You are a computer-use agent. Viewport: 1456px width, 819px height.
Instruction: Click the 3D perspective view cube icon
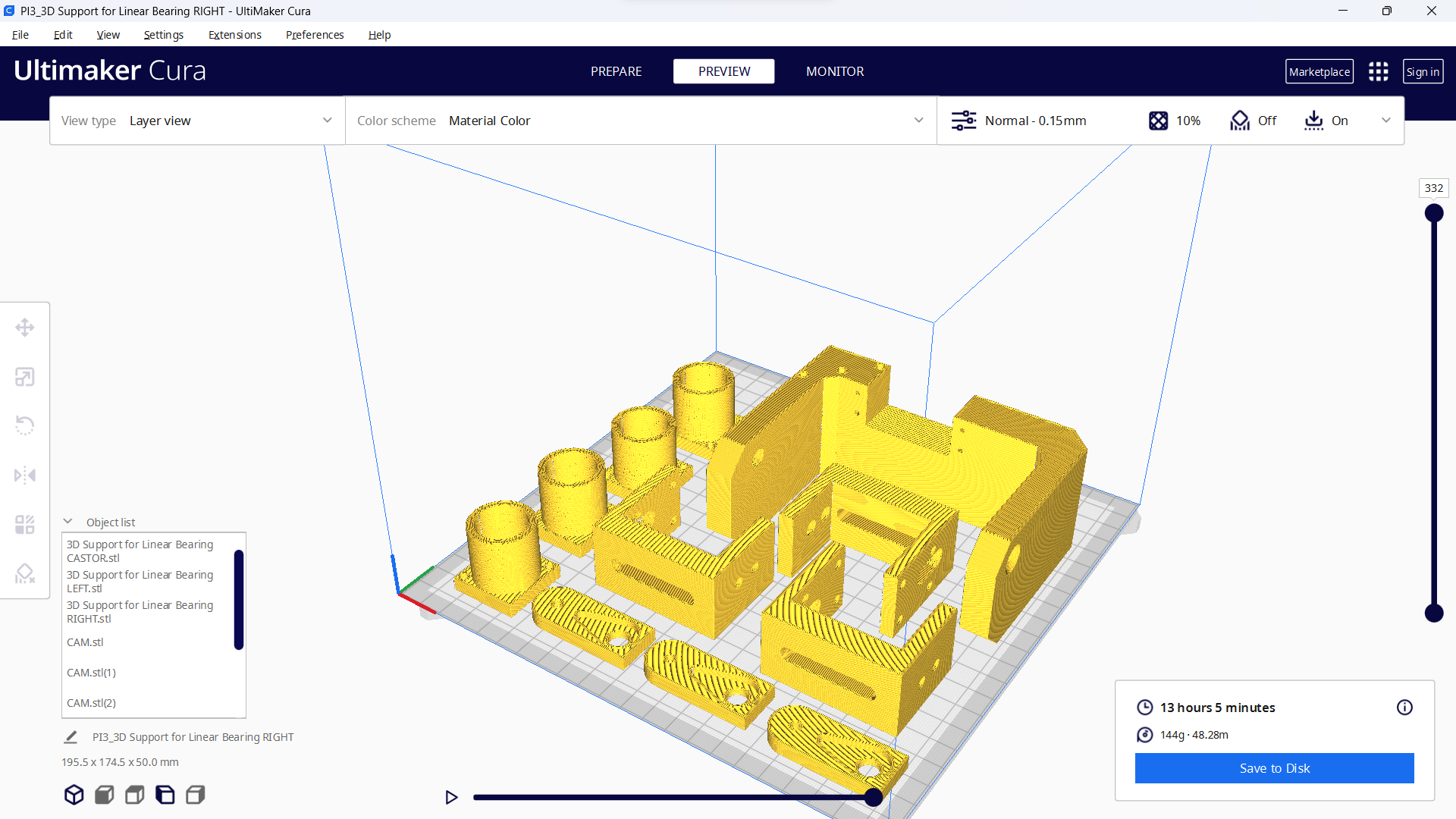coord(74,795)
